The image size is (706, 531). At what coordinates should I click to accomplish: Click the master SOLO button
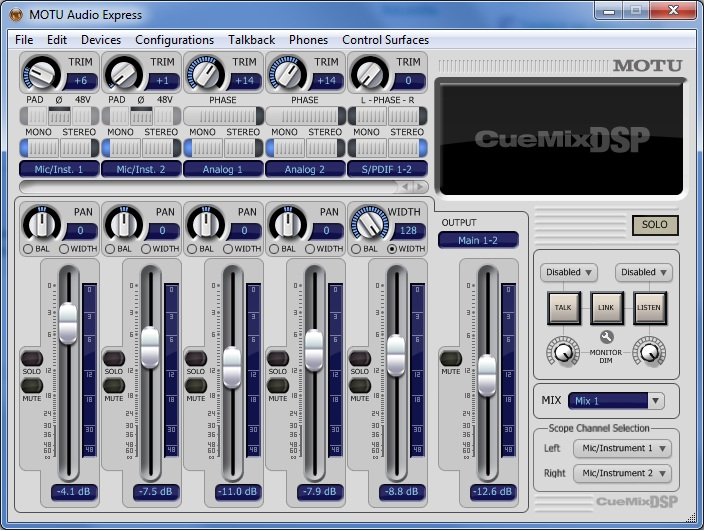pos(655,225)
